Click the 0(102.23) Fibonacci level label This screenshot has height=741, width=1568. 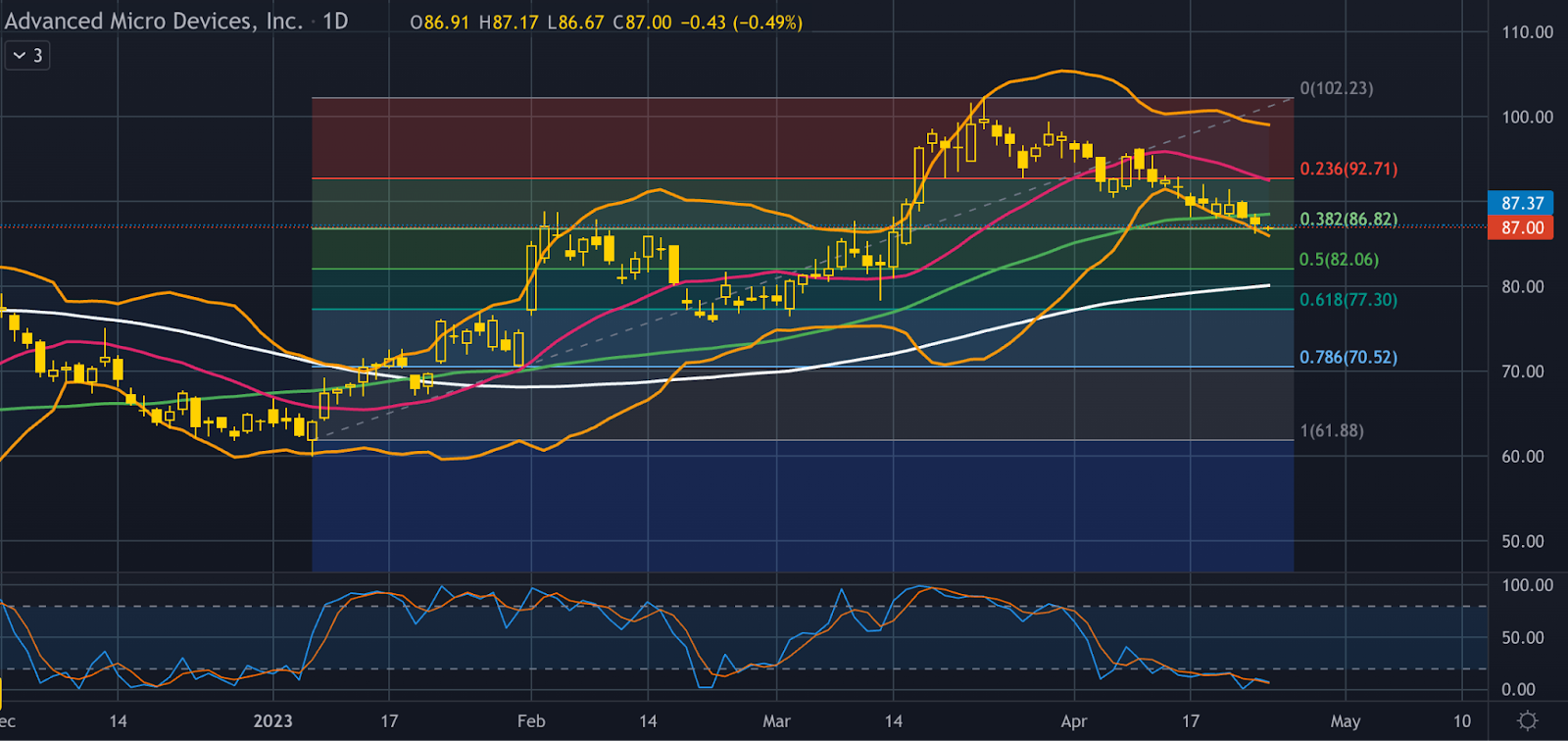click(1337, 88)
